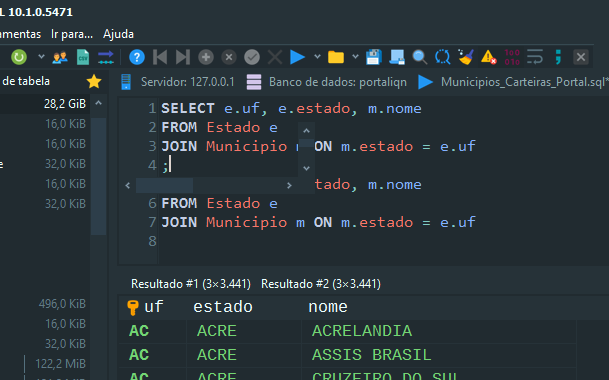This screenshot has width=609, height=380.
Task: Open the blue question mark Help icon
Action: [137, 57]
